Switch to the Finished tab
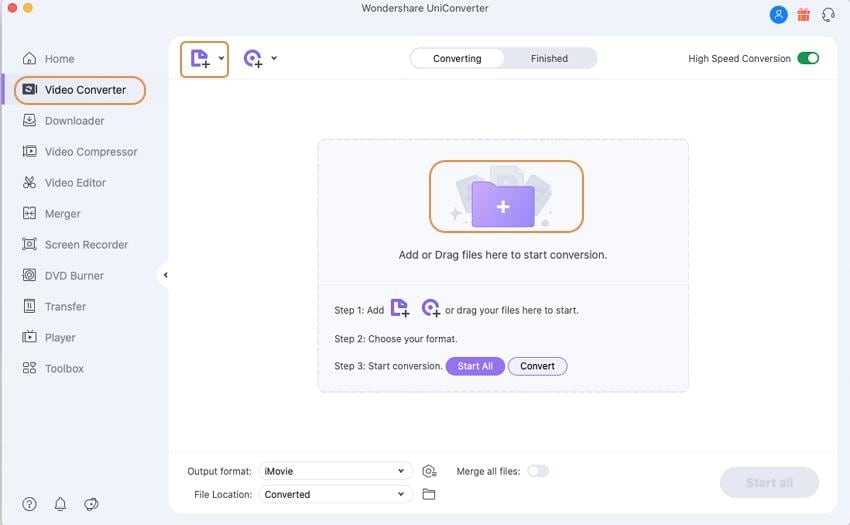Image resolution: width=850 pixels, height=525 pixels. (549, 58)
